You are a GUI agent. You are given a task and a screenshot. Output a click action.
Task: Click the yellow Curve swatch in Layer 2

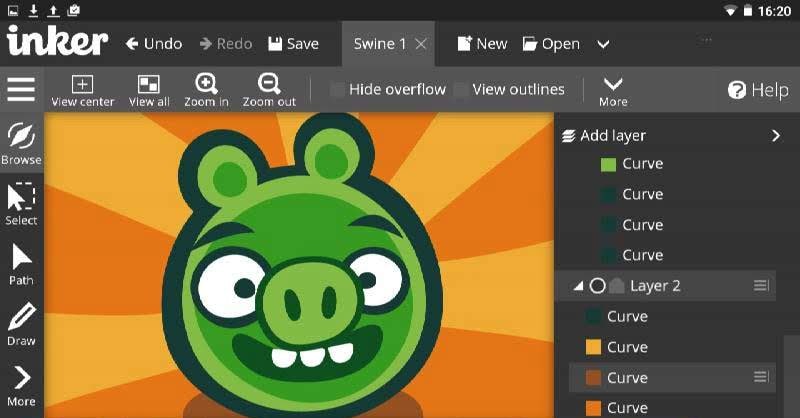593,347
